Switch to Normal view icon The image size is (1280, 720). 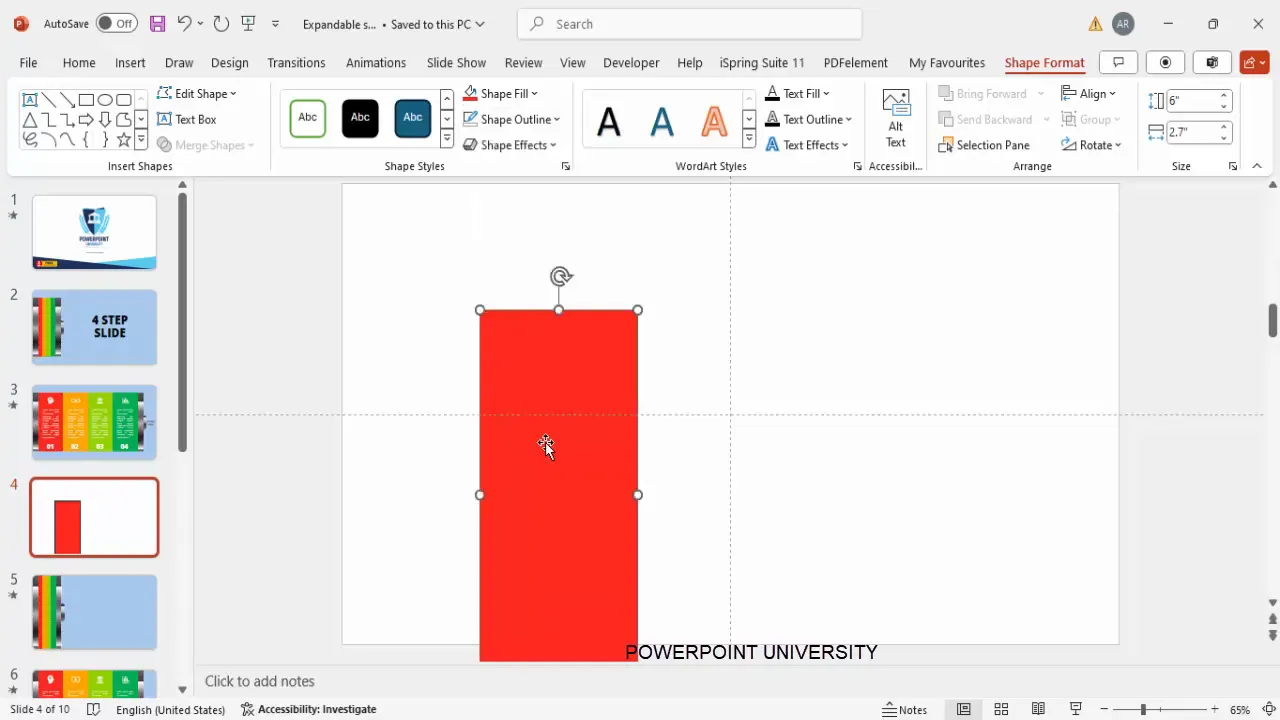[963, 709]
